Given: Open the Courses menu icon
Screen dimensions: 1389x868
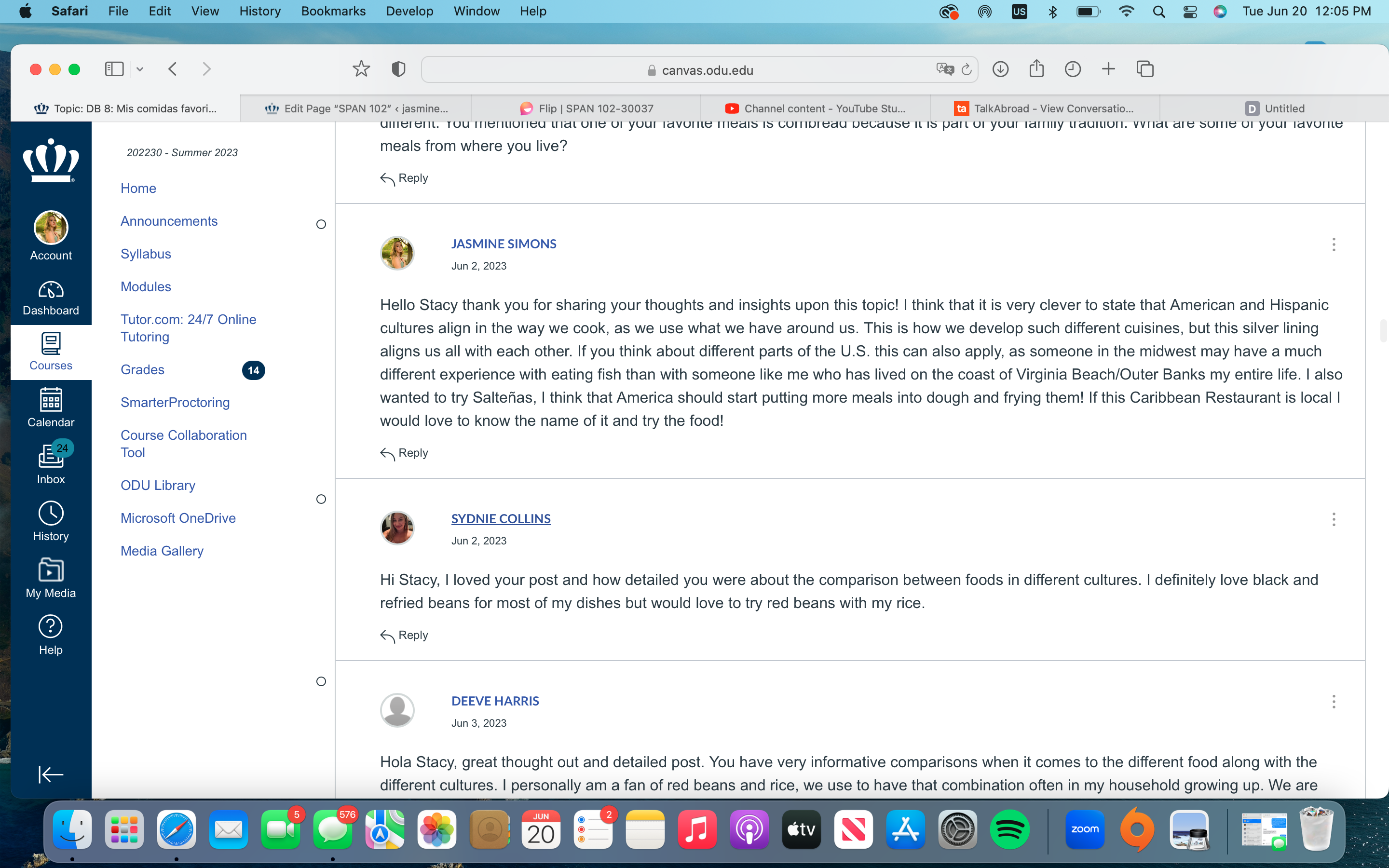Looking at the screenshot, I should click(x=51, y=352).
